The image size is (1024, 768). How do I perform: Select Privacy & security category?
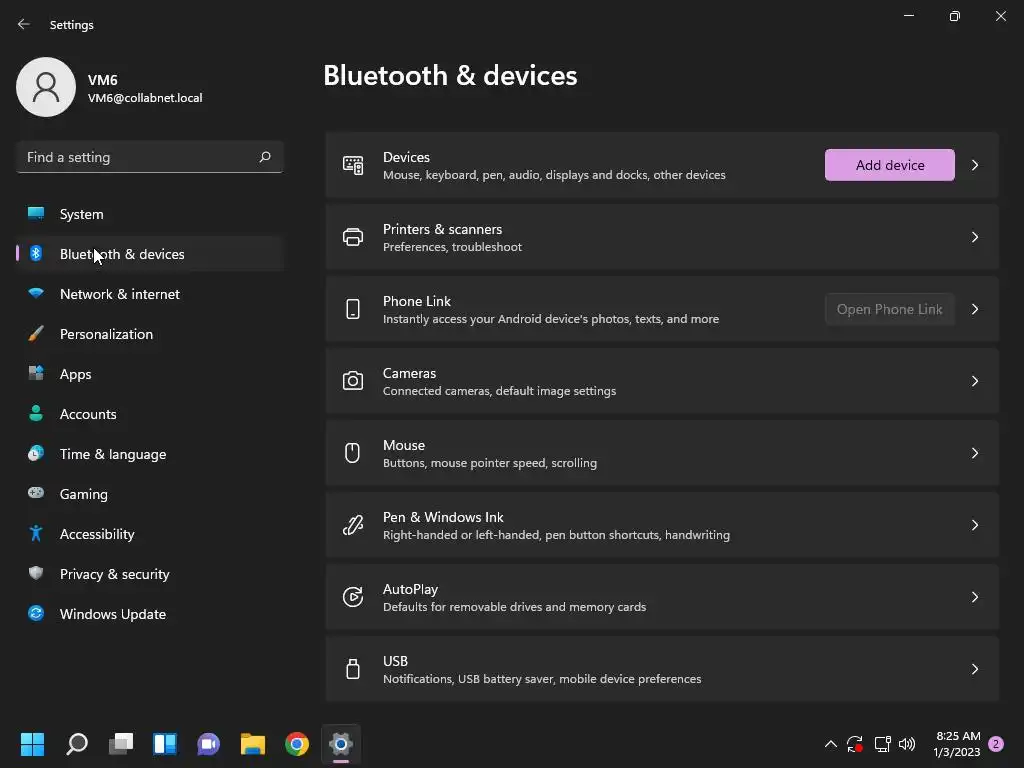(x=150, y=573)
